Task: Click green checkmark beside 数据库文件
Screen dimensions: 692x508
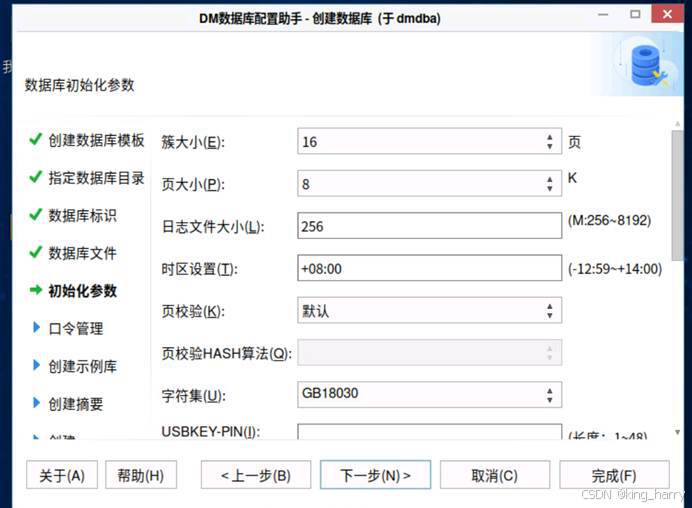Action: pos(36,252)
